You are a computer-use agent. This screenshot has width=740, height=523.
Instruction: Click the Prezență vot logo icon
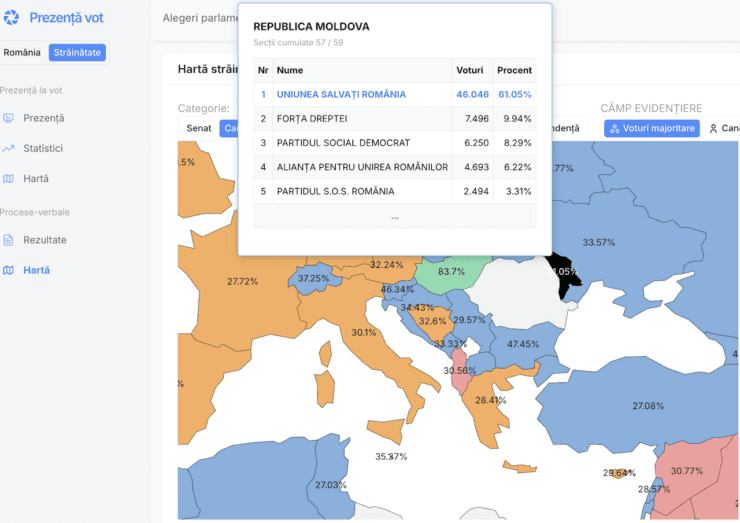[x=12, y=18]
